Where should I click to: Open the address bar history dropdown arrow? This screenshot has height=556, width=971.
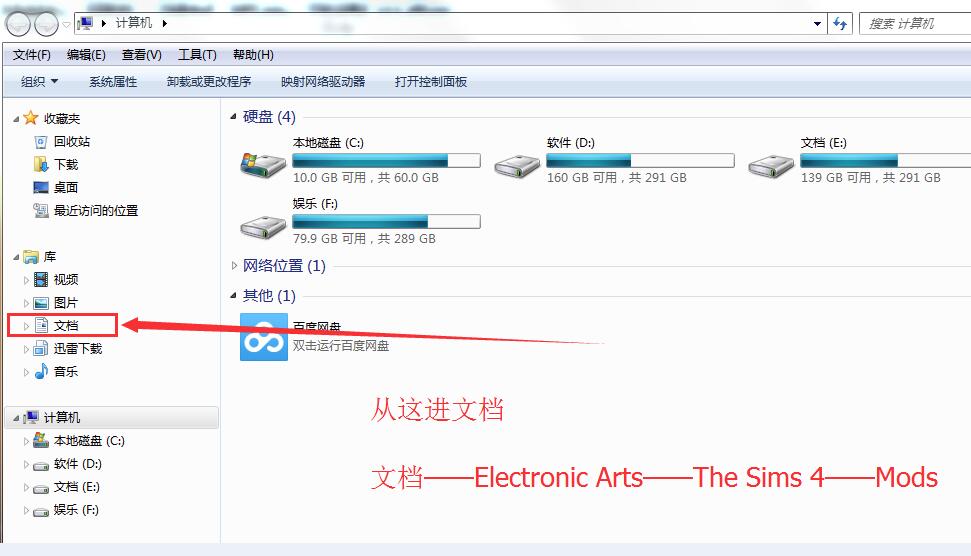(817, 24)
